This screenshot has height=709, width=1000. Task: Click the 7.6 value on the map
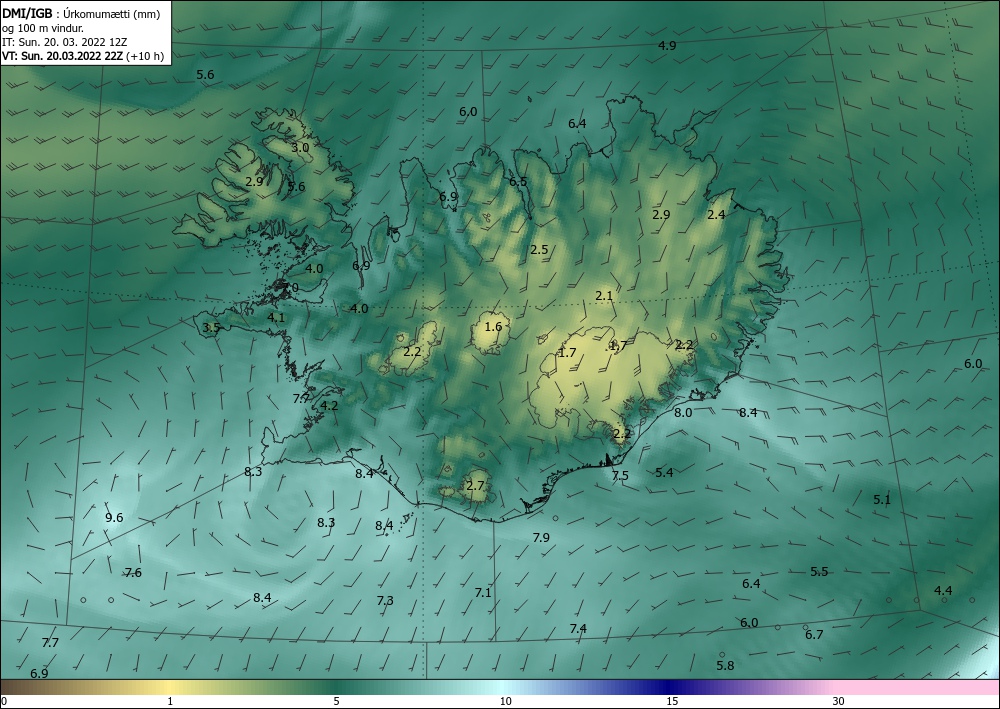coord(133,573)
